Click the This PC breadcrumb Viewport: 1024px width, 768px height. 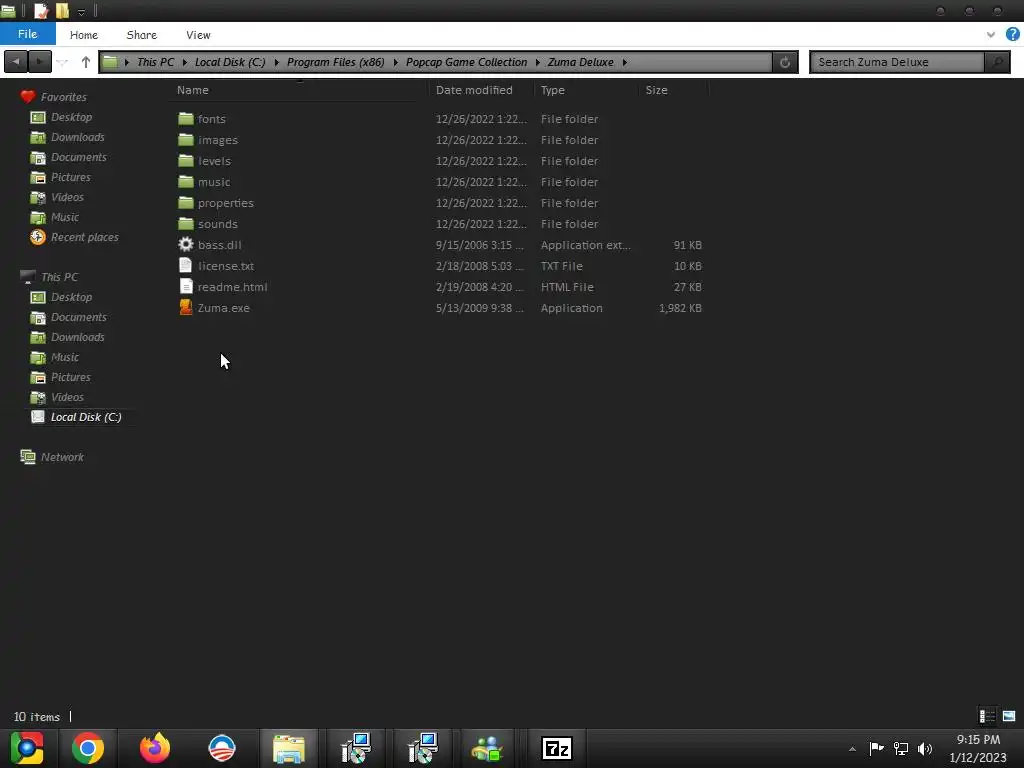click(x=155, y=62)
